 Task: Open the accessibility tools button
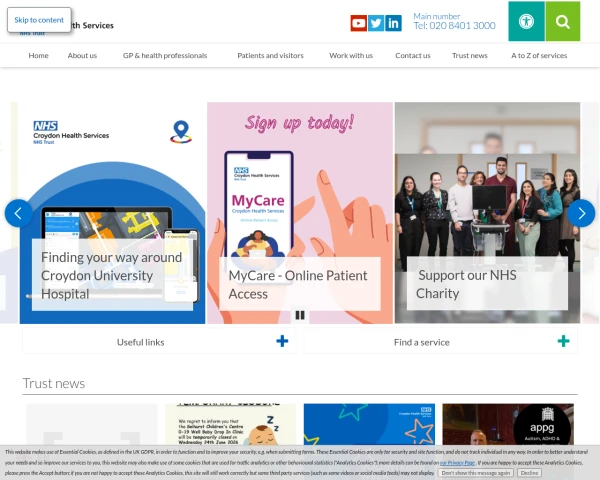[x=526, y=21]
